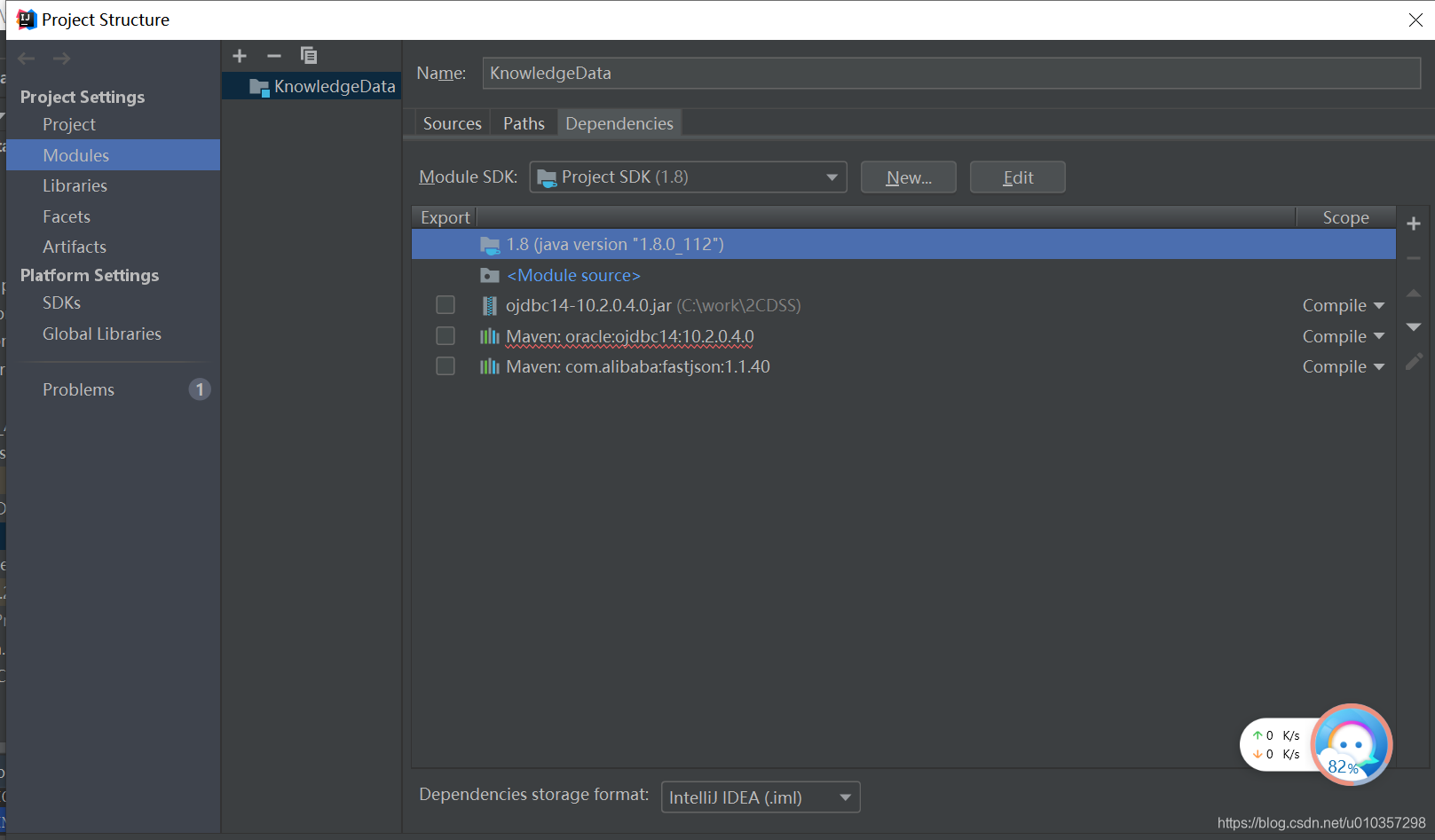Switch to the Paths tab
The height and width of the screenshot is (840, 1435).
[x=523, y=122]
